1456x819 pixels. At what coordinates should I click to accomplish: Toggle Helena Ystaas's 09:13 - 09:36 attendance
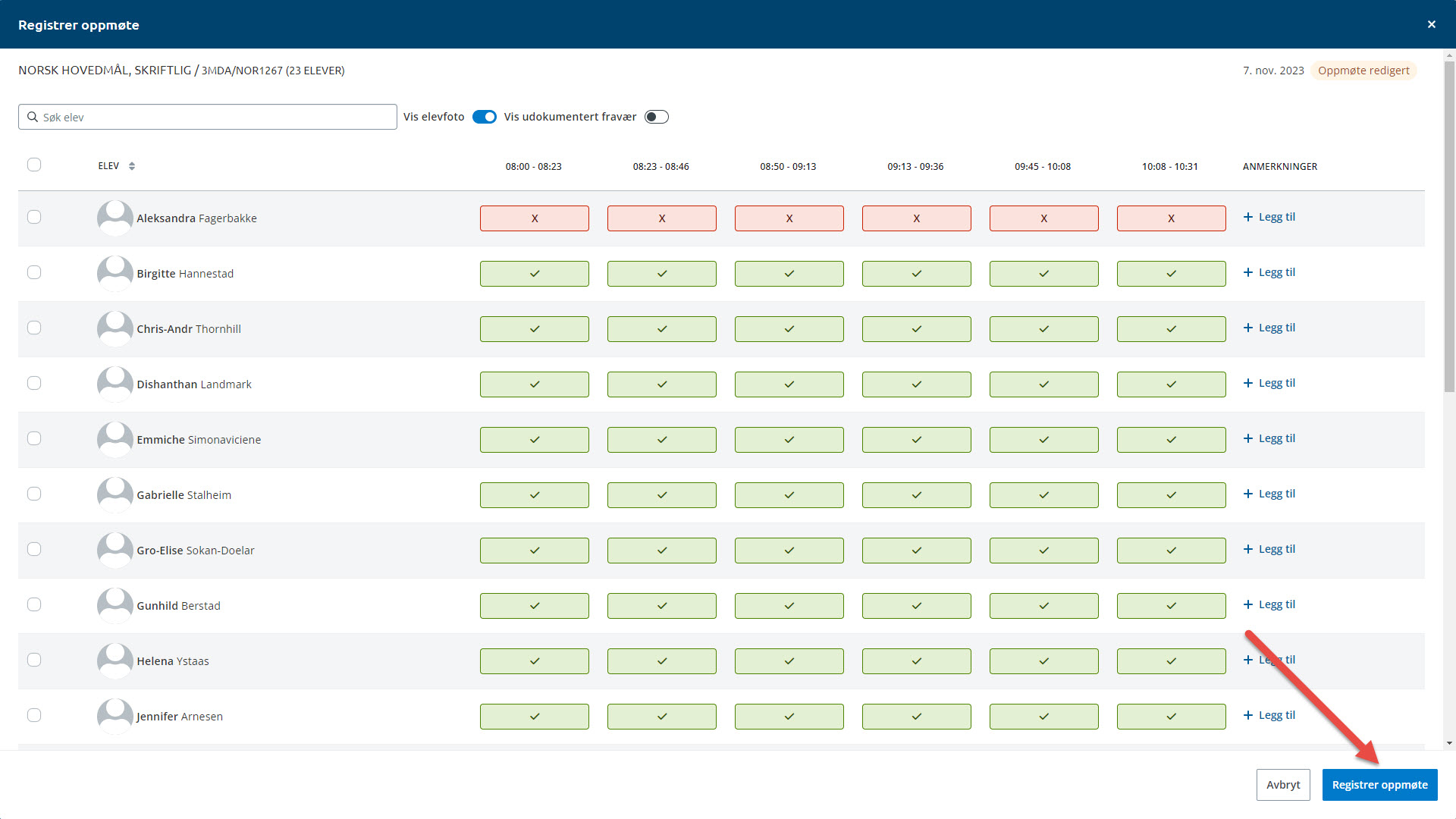(917, 661)
